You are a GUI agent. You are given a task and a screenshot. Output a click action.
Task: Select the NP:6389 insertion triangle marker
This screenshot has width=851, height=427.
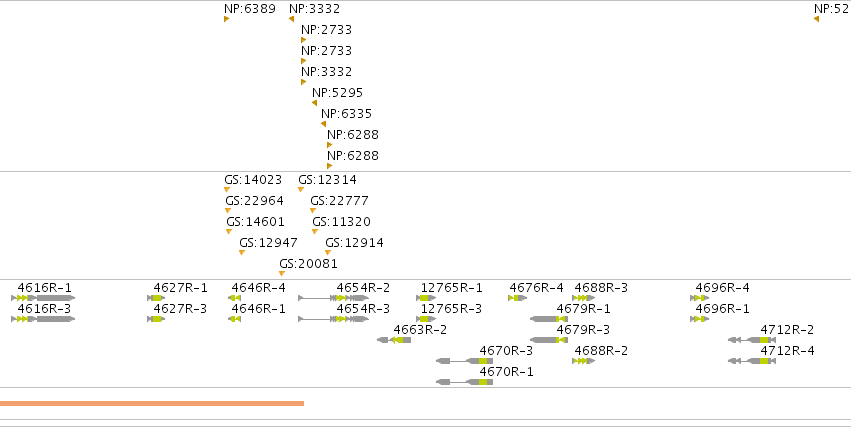[226, 19]
